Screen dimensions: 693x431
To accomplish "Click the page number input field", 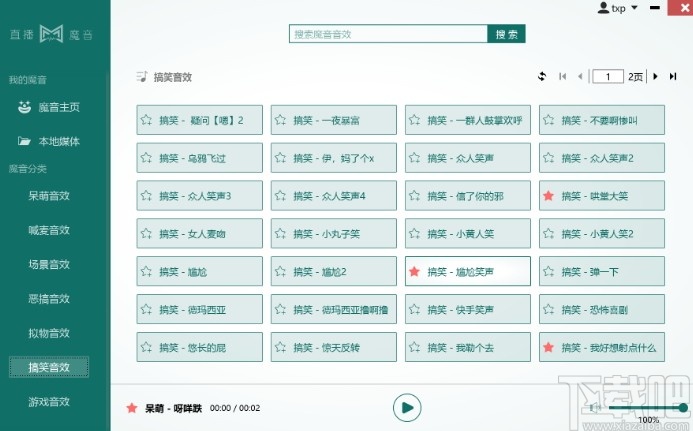I will point(608,76).
